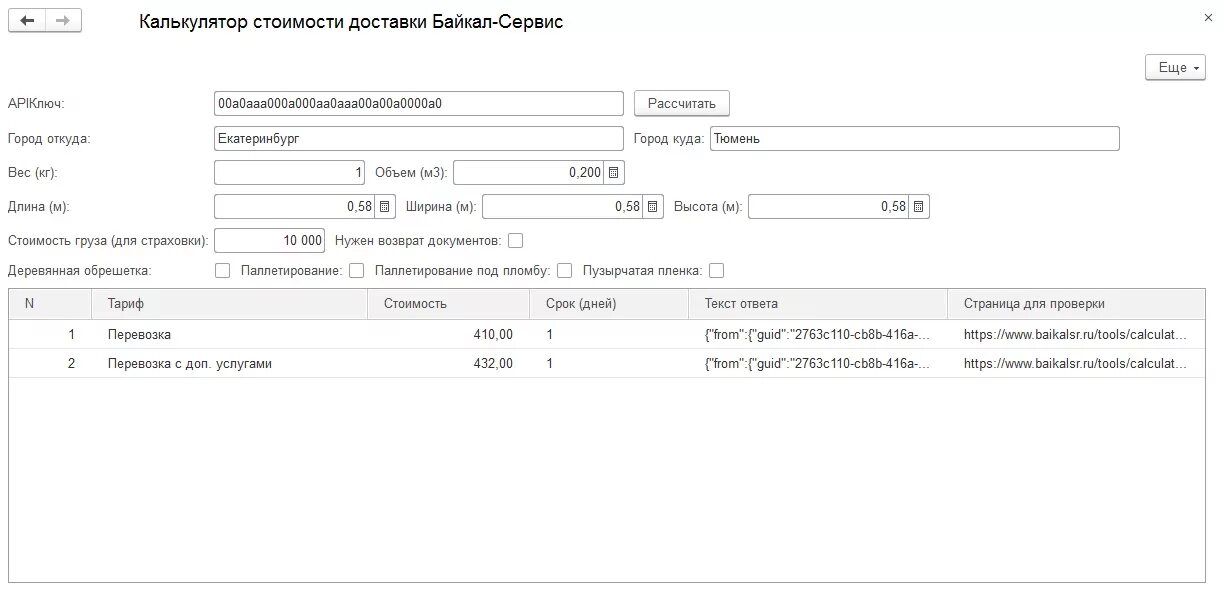
Task: Open calculator icon in Объем (м3) field
Action: click(614, 173)
